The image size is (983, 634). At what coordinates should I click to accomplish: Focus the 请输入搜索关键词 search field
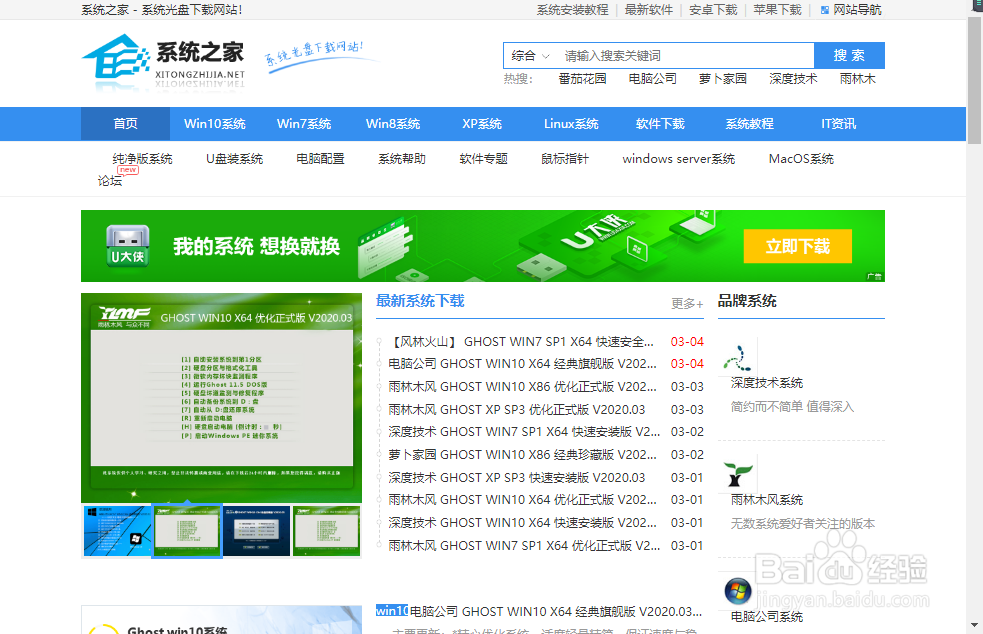686,56
